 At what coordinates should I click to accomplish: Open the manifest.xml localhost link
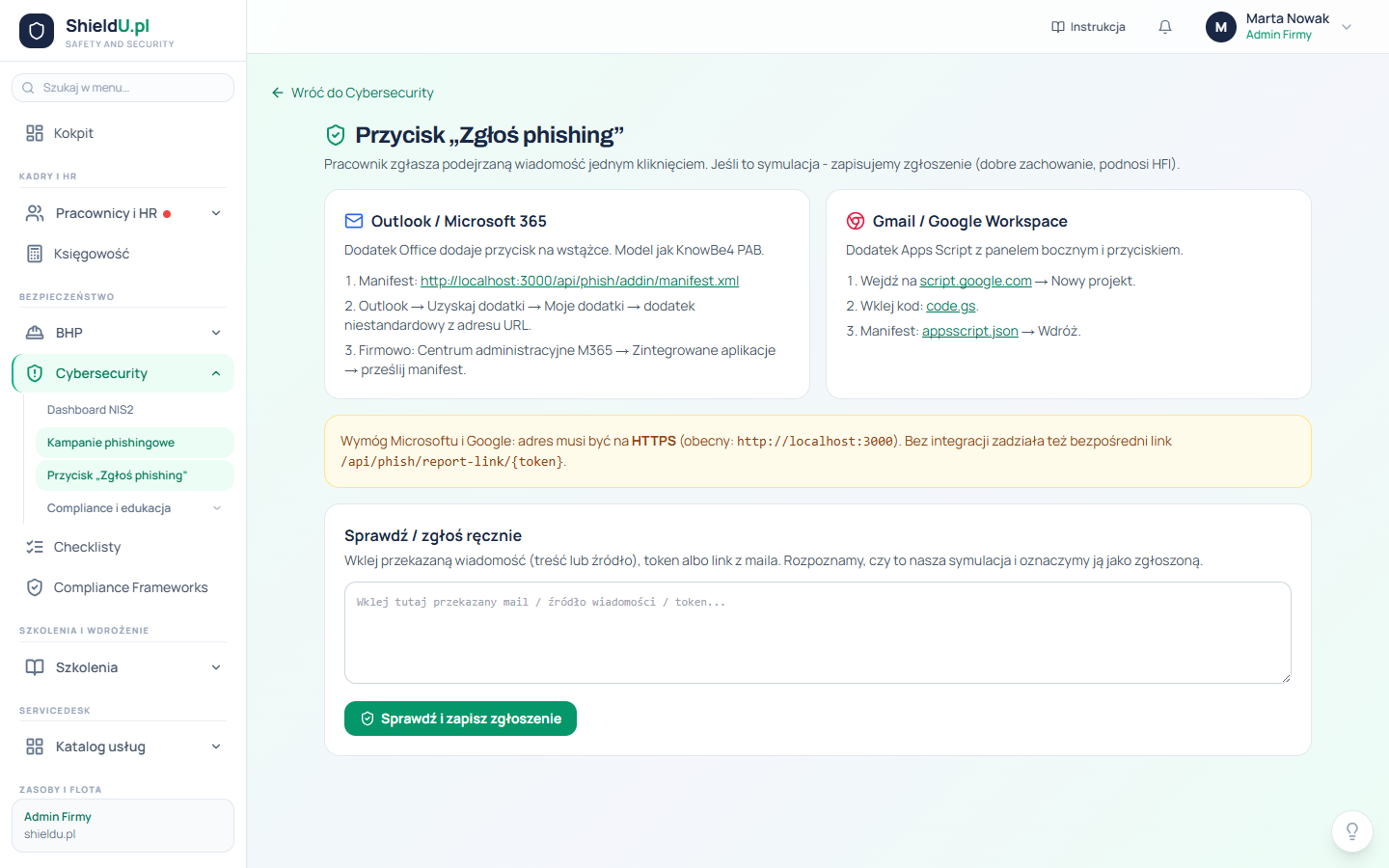coord(580,281)
